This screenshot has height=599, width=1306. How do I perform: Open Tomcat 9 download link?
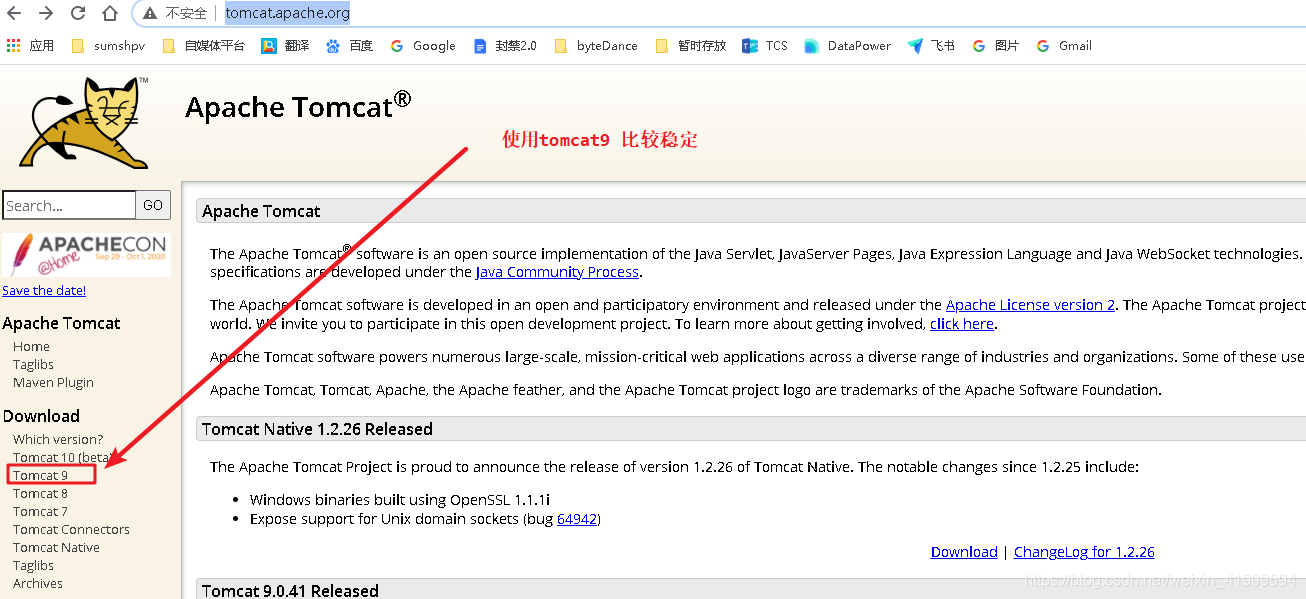pos(41,476)
